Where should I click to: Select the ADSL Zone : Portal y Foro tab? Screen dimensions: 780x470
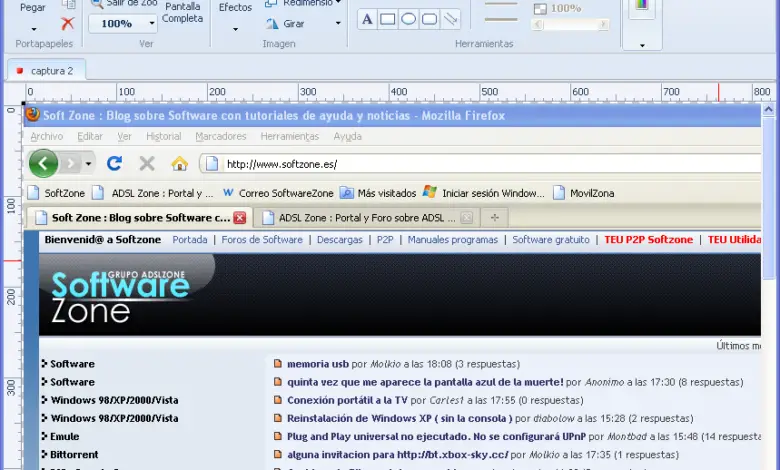pyautogui.click(x=366, y=217)
